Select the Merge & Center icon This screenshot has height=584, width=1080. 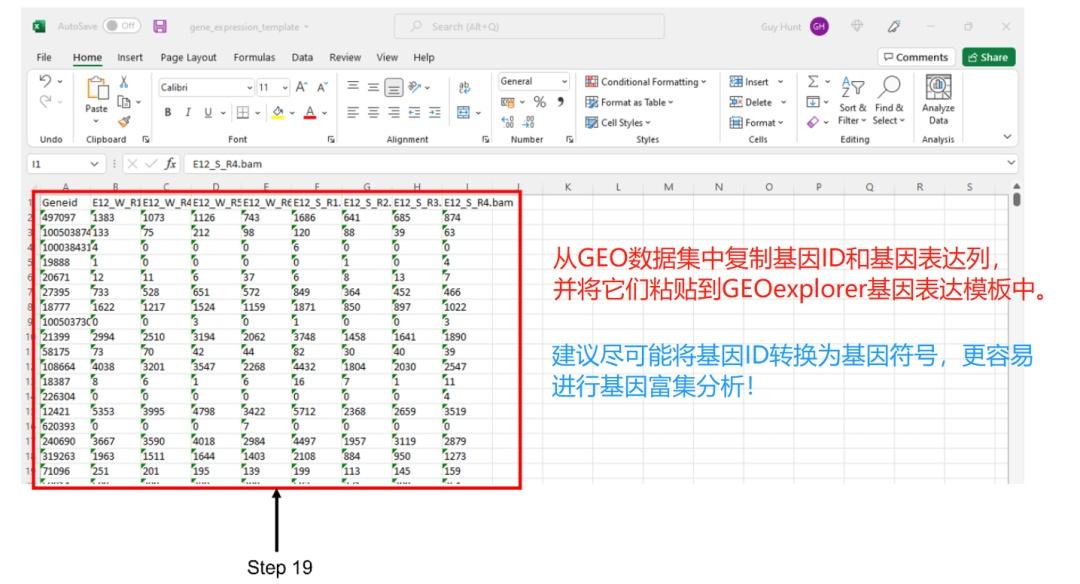point(461,110)
